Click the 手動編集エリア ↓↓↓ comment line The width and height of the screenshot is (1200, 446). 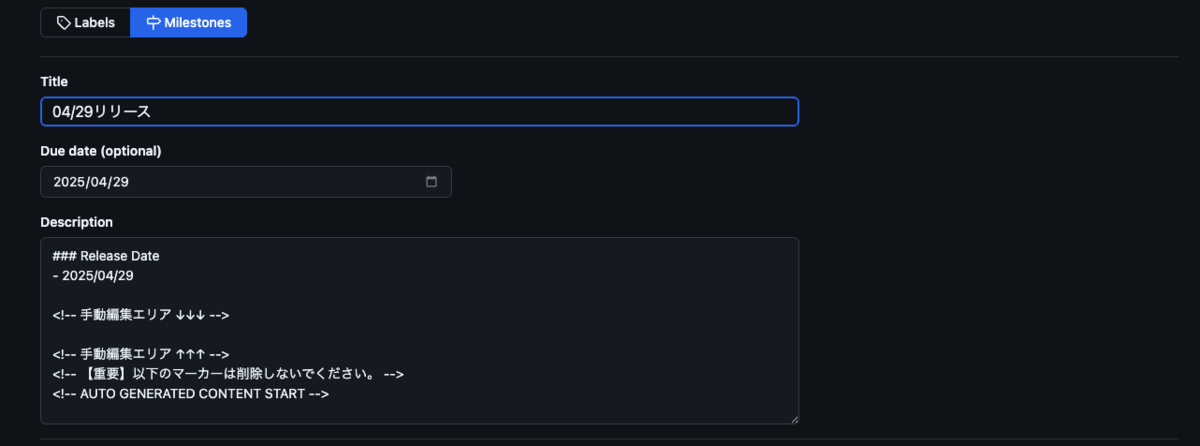click(x=141, y=315)
